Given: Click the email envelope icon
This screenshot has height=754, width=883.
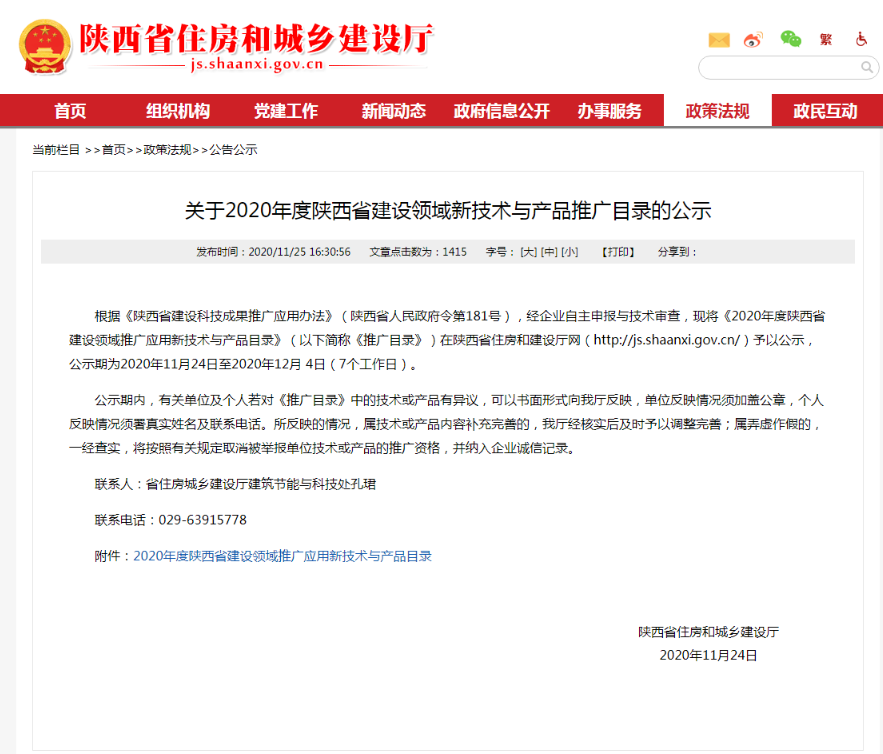Looking at the screenshot, I should point(719,39).
